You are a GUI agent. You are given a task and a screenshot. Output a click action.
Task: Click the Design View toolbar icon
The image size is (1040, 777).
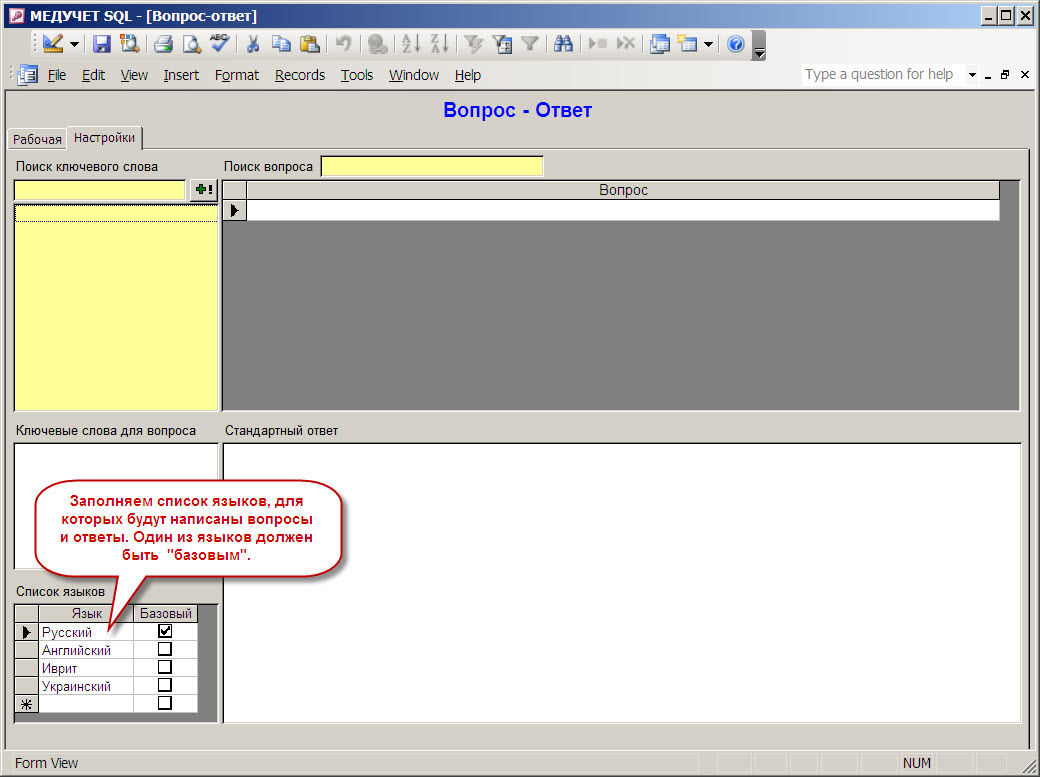(53, 44)
